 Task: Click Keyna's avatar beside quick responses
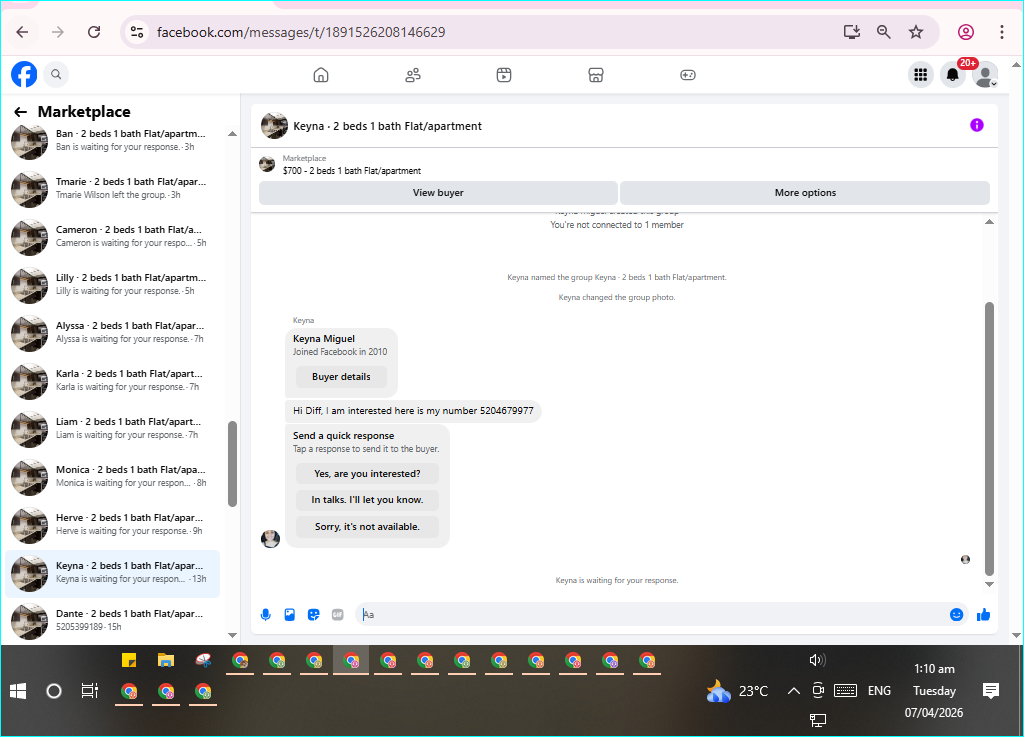click(270, 539)
